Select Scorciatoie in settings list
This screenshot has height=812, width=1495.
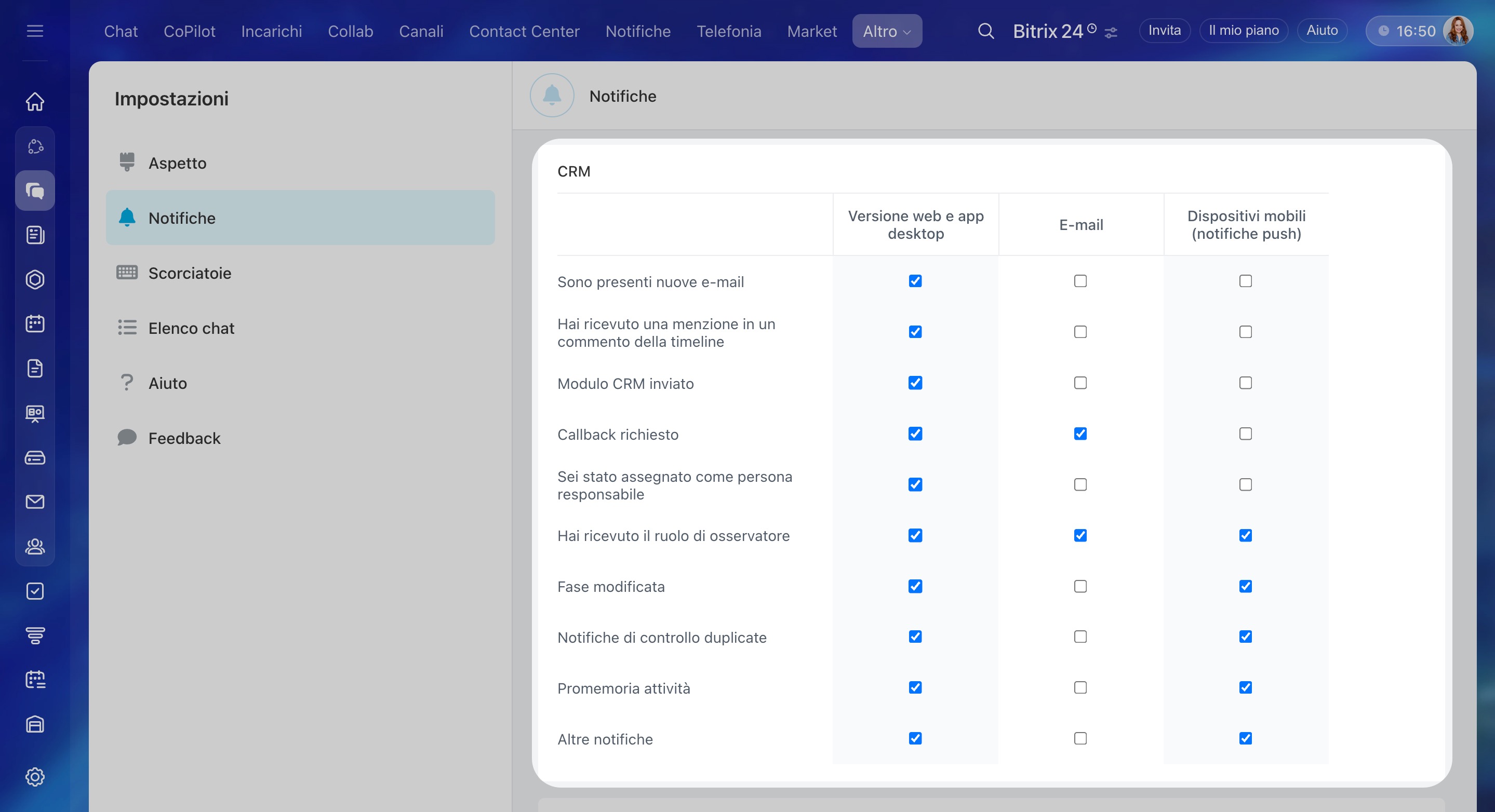[x=190, y=273]
